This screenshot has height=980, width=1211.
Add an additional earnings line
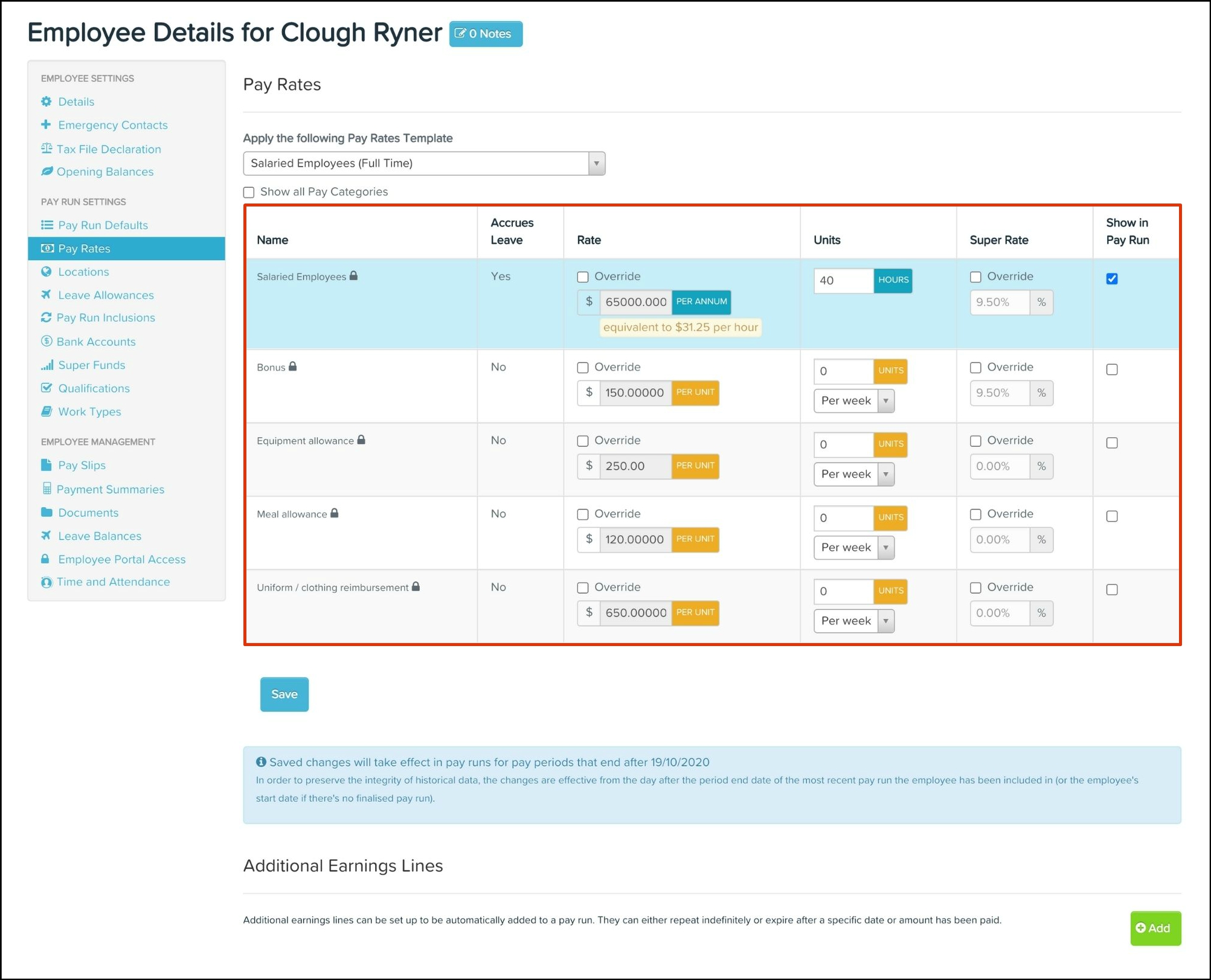coord(1155,928)
